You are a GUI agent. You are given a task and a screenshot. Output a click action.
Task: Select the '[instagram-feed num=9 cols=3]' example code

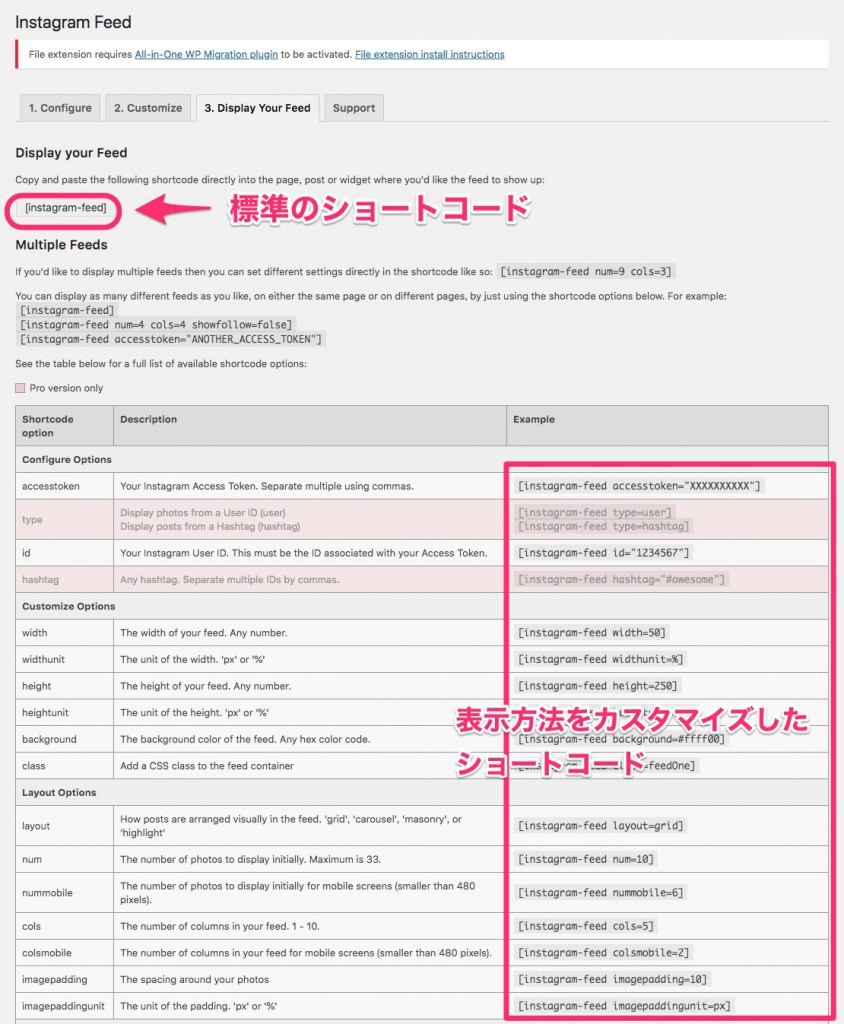(x=586, y=271)
